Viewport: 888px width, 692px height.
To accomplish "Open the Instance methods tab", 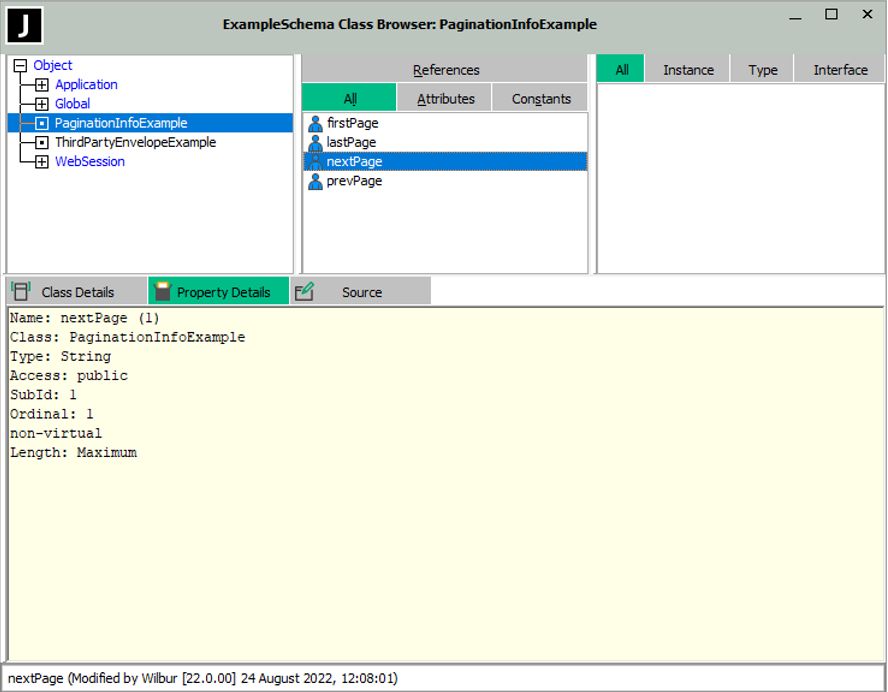I will 688,70.
